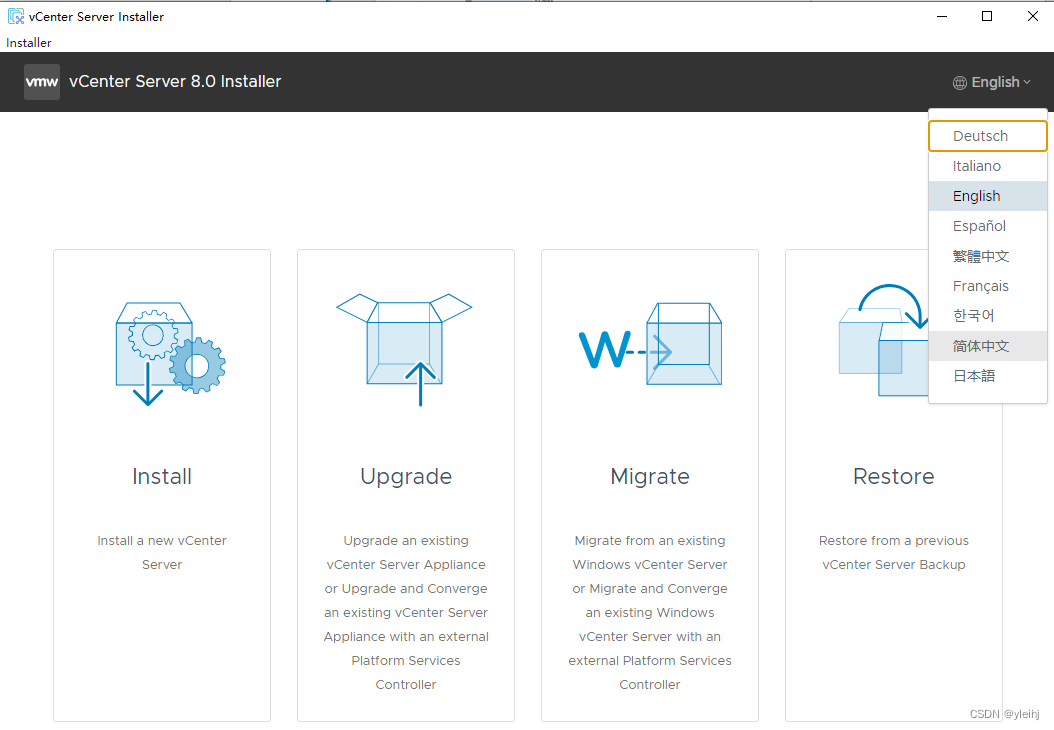
Task: Click the Migrate Windows-to-box icon
Action: click(x=650, y=343)
